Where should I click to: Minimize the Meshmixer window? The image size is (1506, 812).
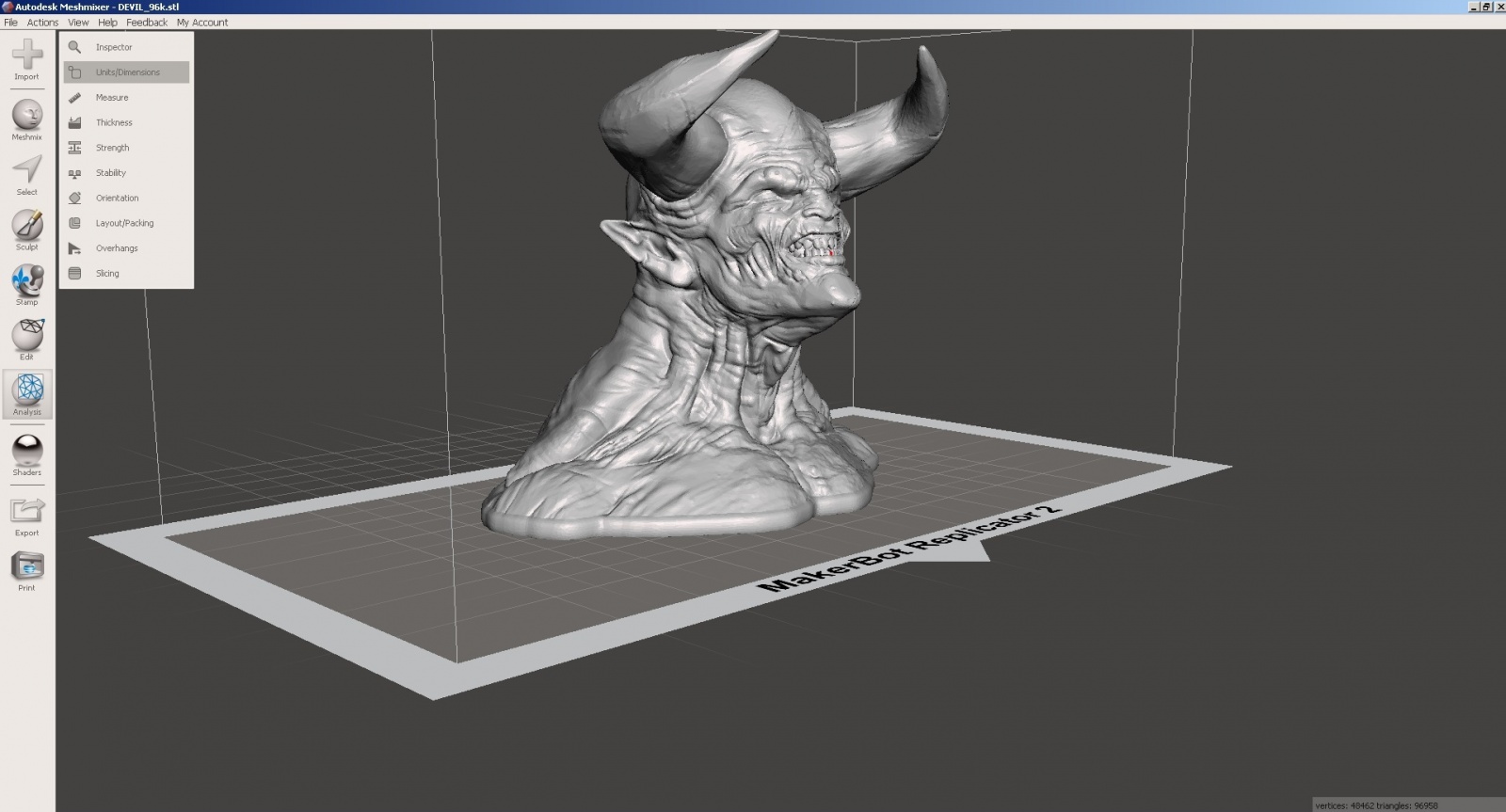[1474, 7]
